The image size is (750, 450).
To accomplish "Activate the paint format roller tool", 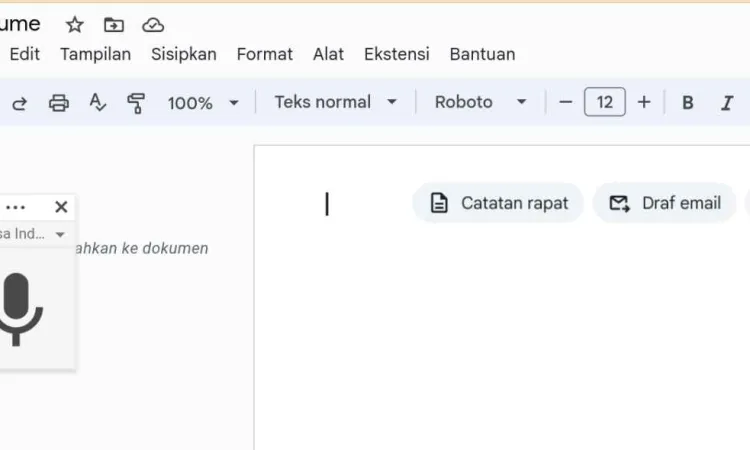I will point(136,103).
